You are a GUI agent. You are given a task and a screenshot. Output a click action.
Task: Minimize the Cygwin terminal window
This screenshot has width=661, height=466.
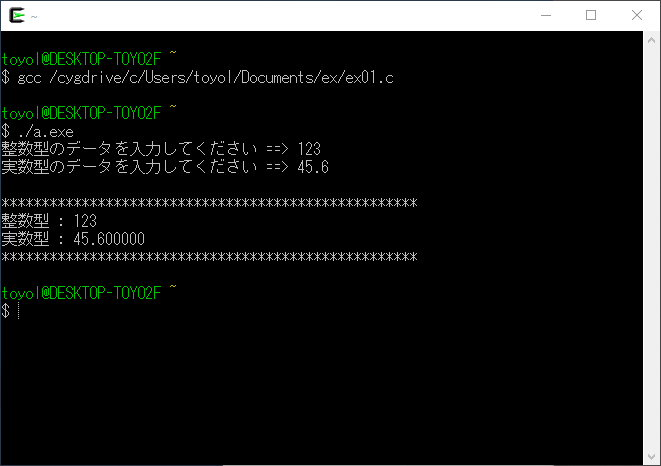tap(546, 16)
